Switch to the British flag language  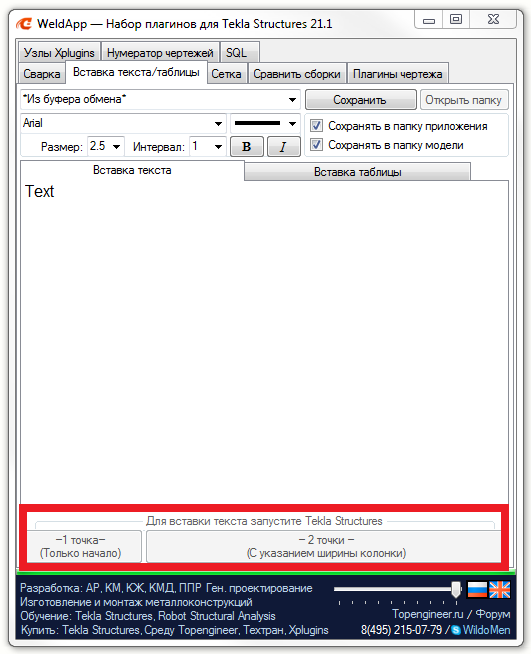tap(499, 589)
